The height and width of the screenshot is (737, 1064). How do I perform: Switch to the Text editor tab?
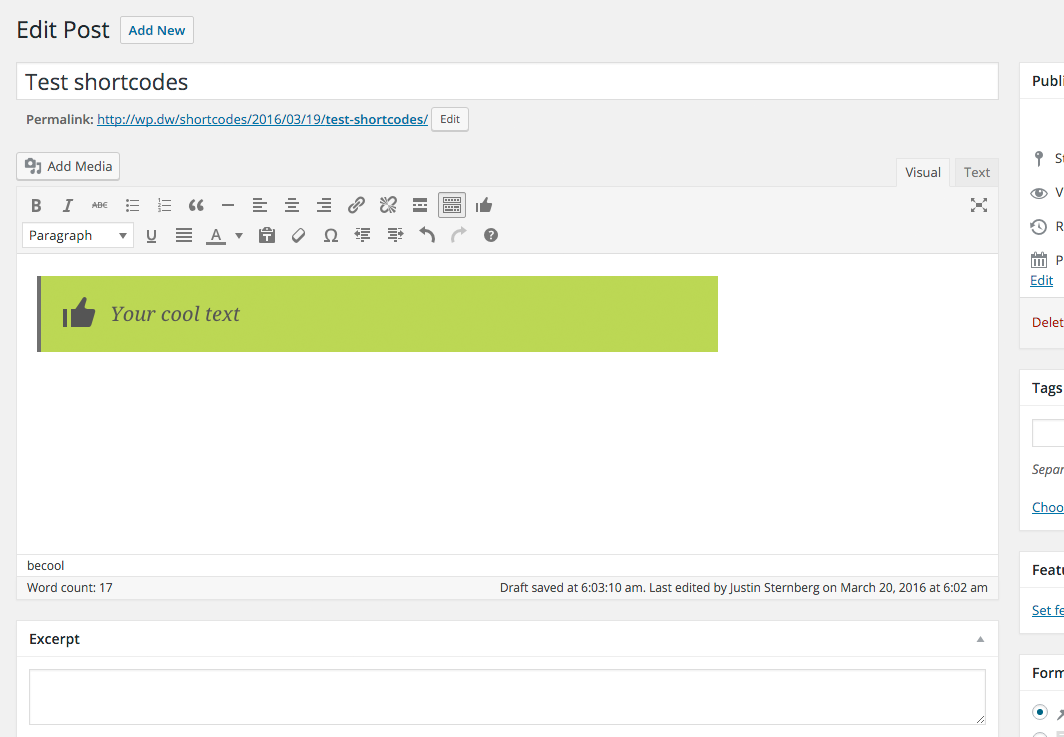pos(976,172)
